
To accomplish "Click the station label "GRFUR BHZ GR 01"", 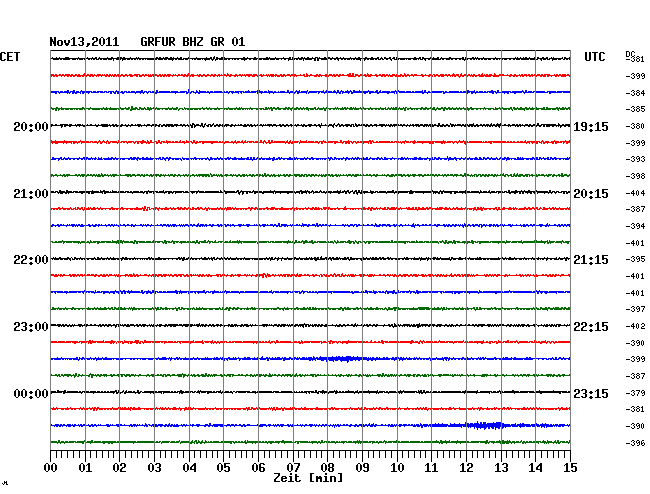I will (x=193, y=42).
